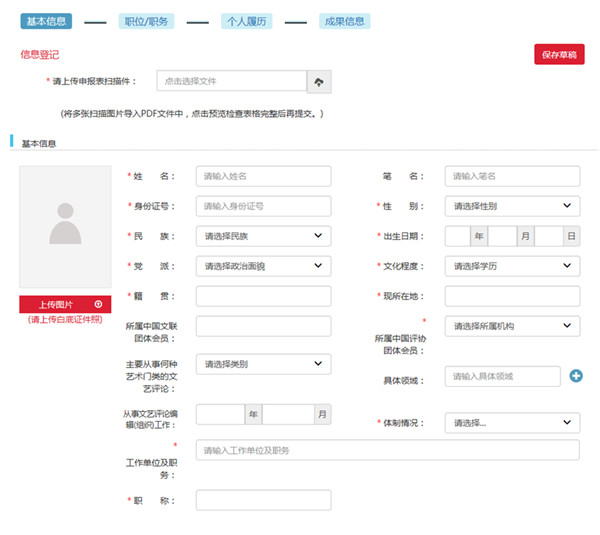
Task: Focus the 请输入身份证号 input field
Action: [263, 206]
